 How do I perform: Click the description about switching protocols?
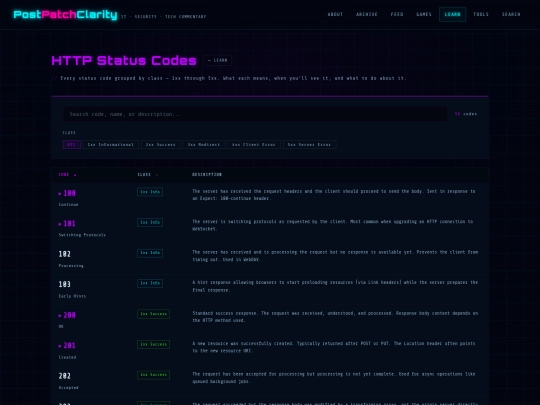tap(332, 225)
